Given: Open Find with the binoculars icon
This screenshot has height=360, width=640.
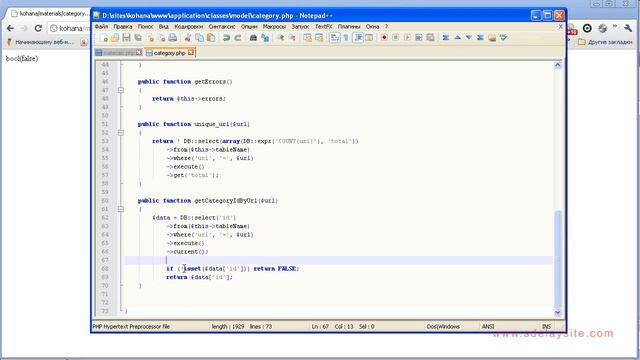Looking at the screenshot, I should (253, 38).
